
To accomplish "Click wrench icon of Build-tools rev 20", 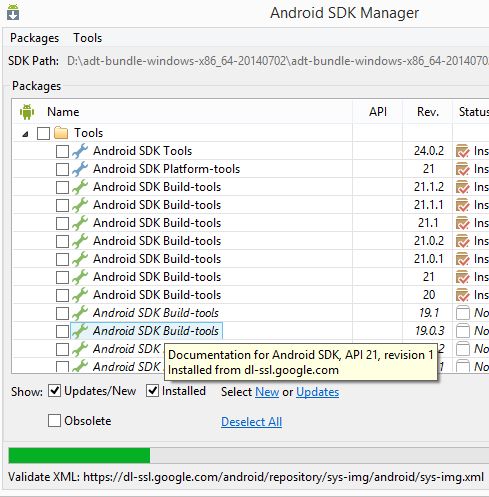I will click(80, 295).
